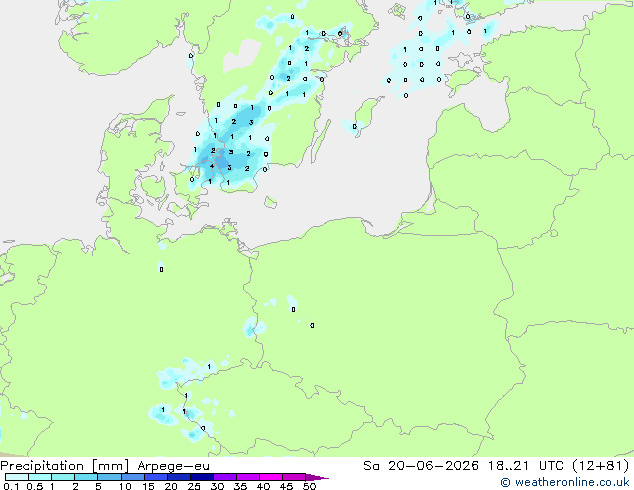Click the '(12+81)' forecast offset text
This screenshot has height=490, width=634.
coord(601,466)
